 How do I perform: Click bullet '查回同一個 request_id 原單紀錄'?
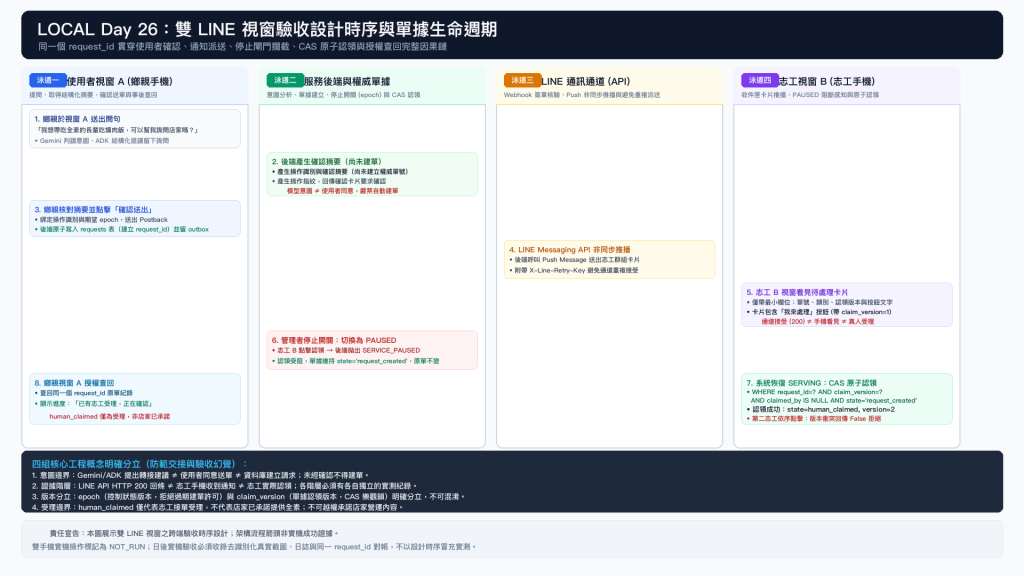pyautogui.click(x=84, y=393)
